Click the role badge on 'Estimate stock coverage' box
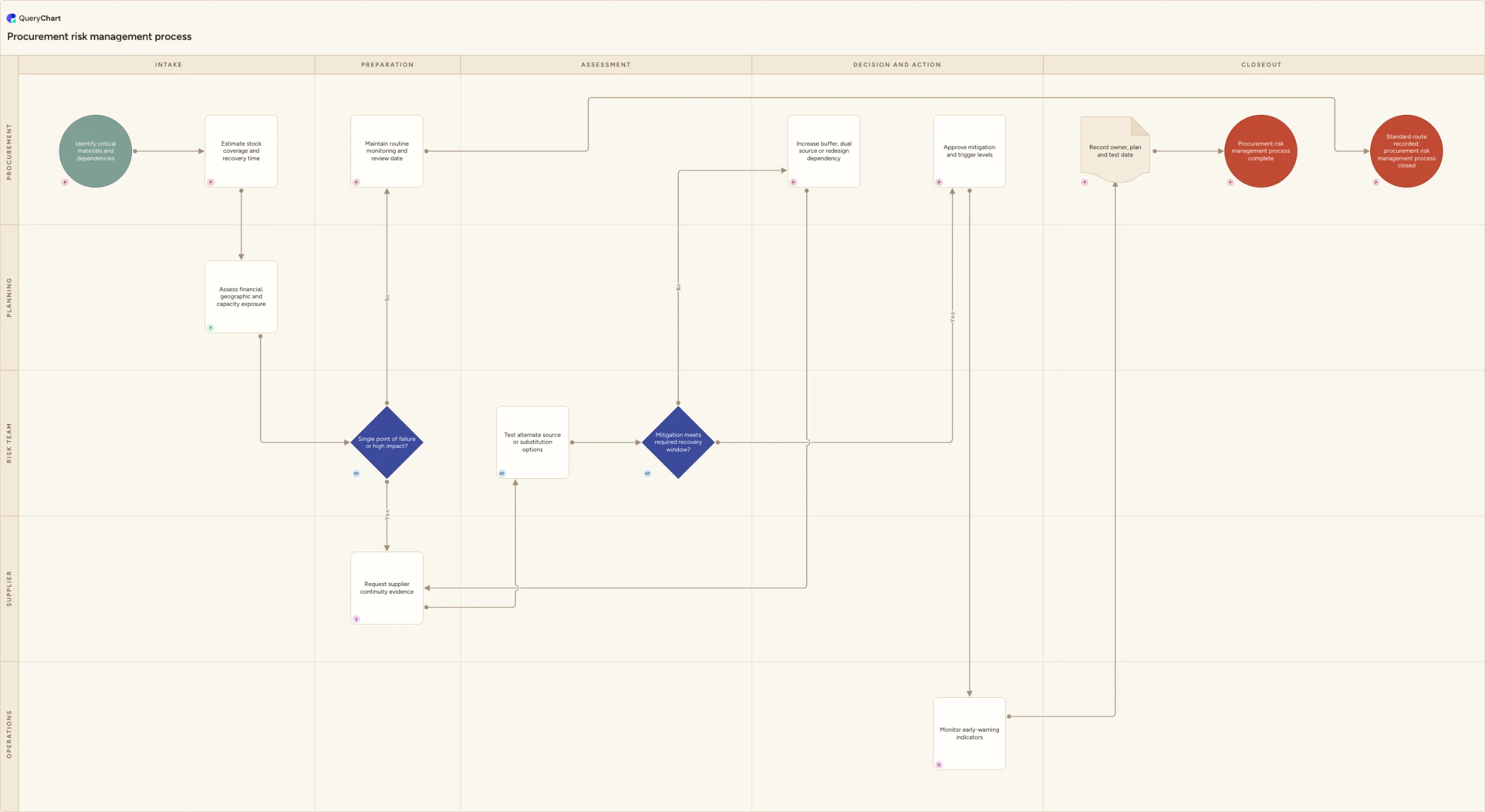 click(x=211, y=182)
